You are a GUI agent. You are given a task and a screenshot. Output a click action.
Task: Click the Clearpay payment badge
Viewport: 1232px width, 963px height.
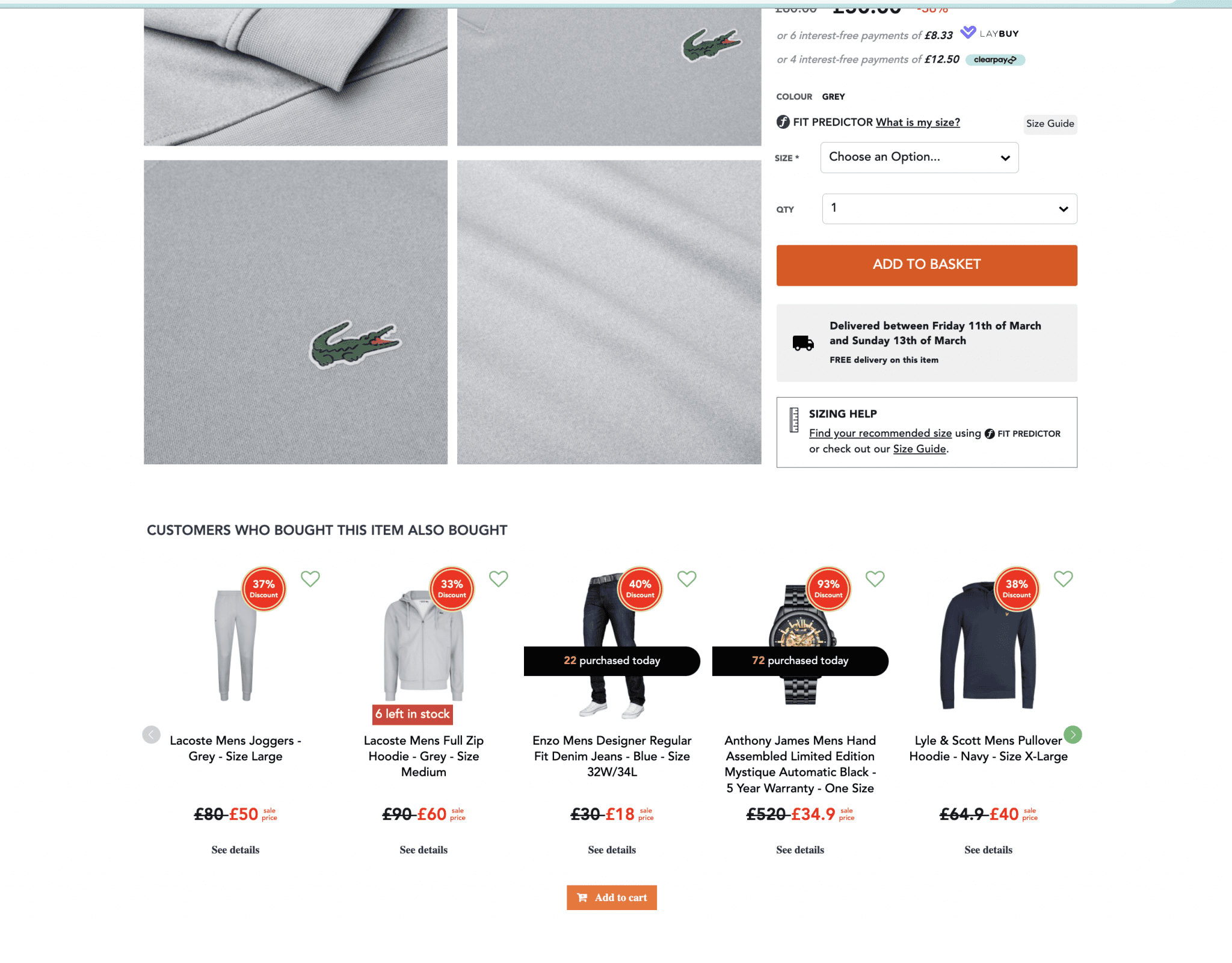coord(995,60)
